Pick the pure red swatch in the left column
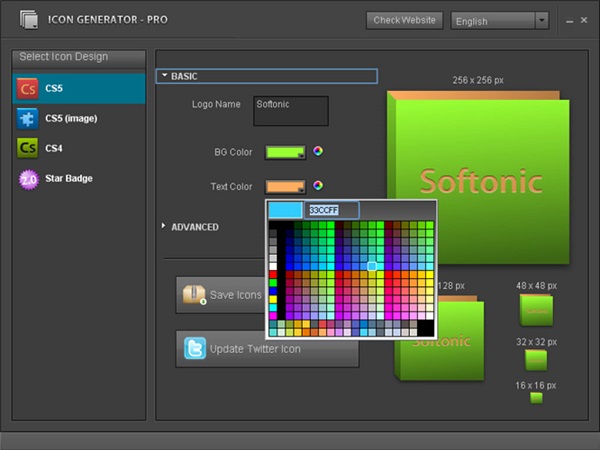The width and height of the screenshot is (600, 450). (273, 274)
